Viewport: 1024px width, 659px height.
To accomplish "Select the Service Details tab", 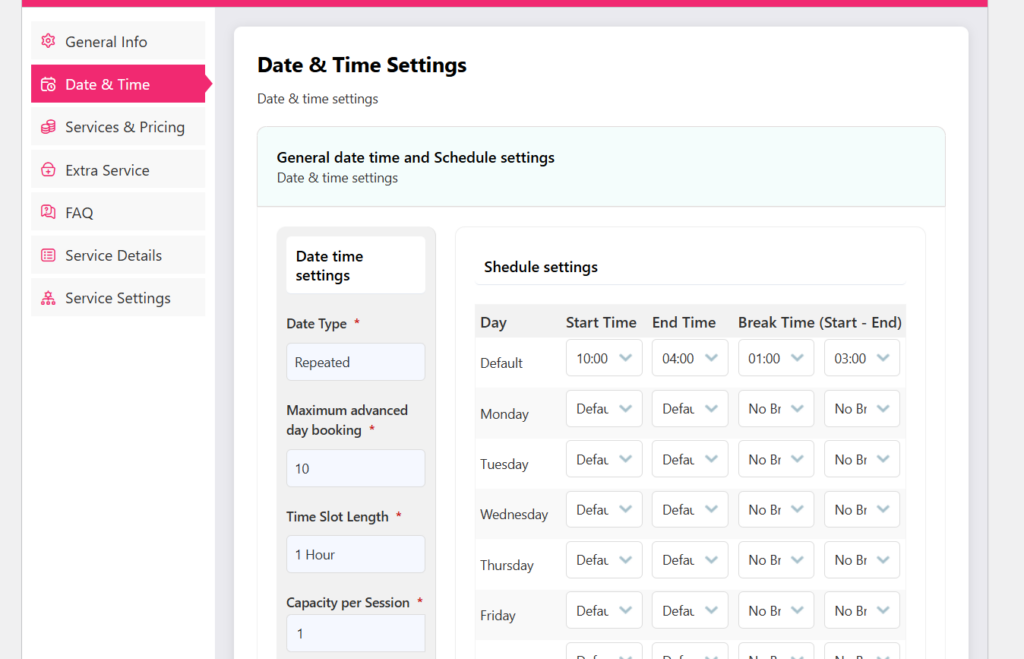I will point(118,255).
